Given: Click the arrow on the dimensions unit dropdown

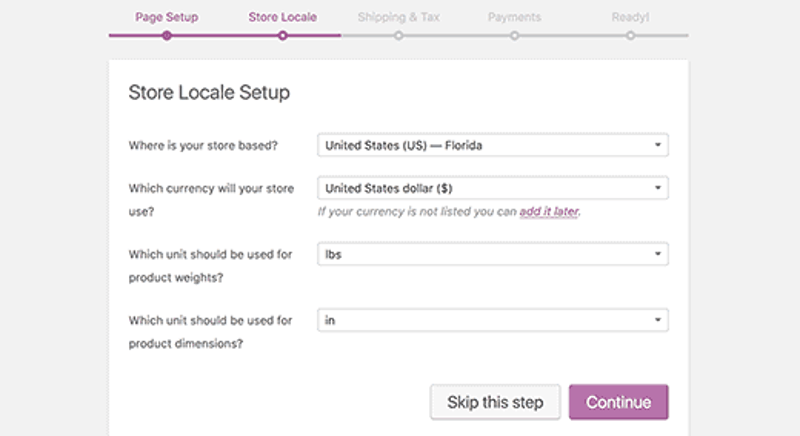Looking at the screenshot, I should (x=658, y=320).
